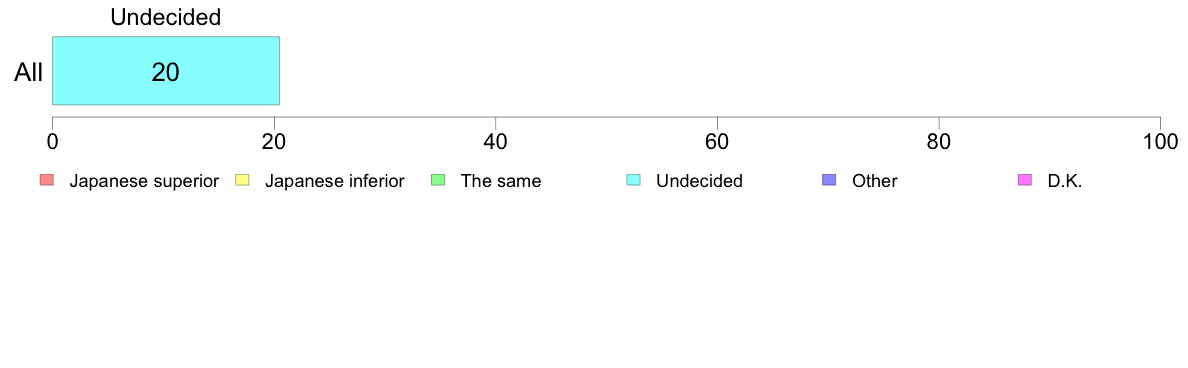Click the Undecided legend text

(699, 181)
